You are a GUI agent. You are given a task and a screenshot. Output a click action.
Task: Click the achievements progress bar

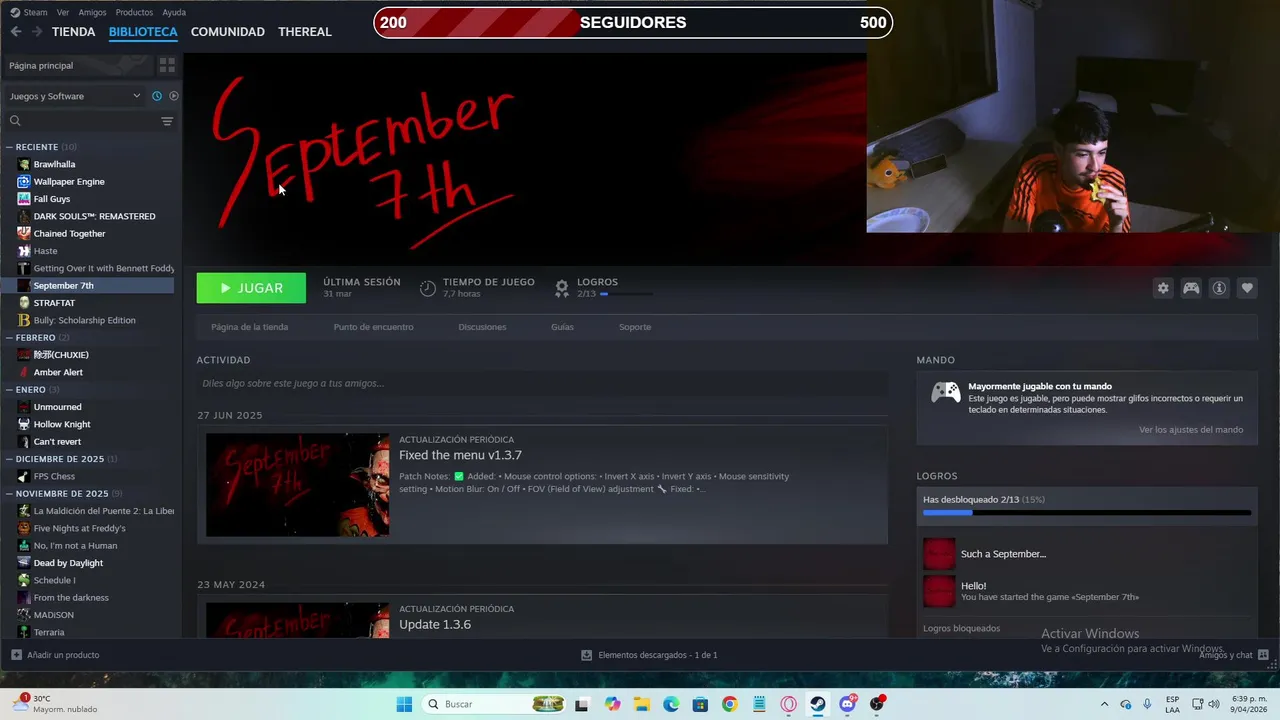pyautogui.click(x=1087, y=513)
